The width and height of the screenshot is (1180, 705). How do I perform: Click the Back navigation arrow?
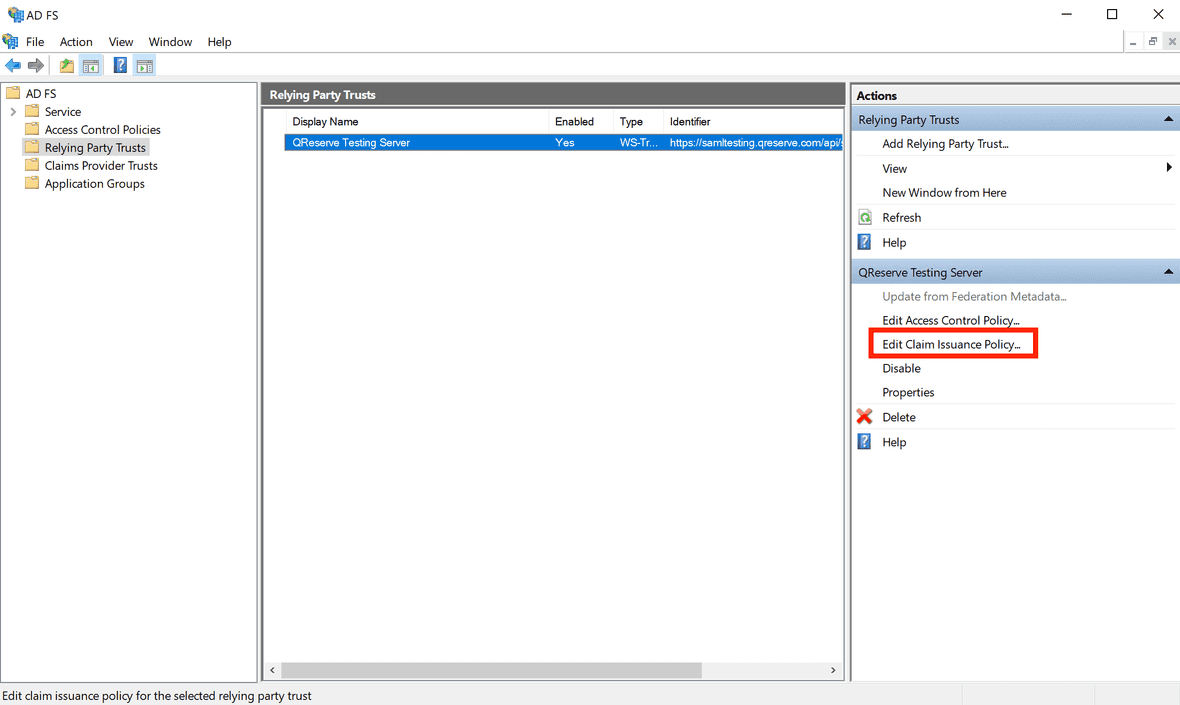[x=13, y=65]
